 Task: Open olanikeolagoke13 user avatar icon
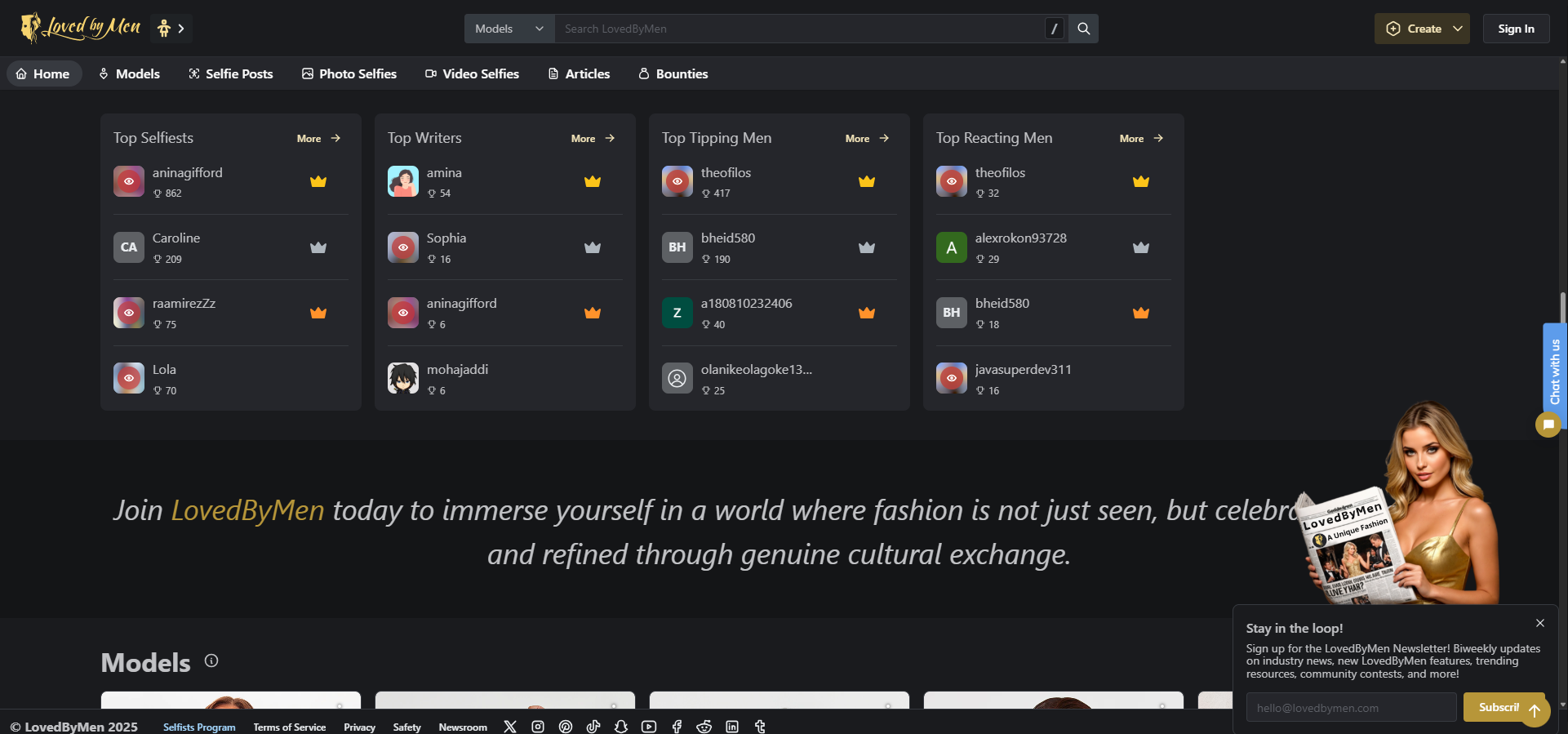677,378
